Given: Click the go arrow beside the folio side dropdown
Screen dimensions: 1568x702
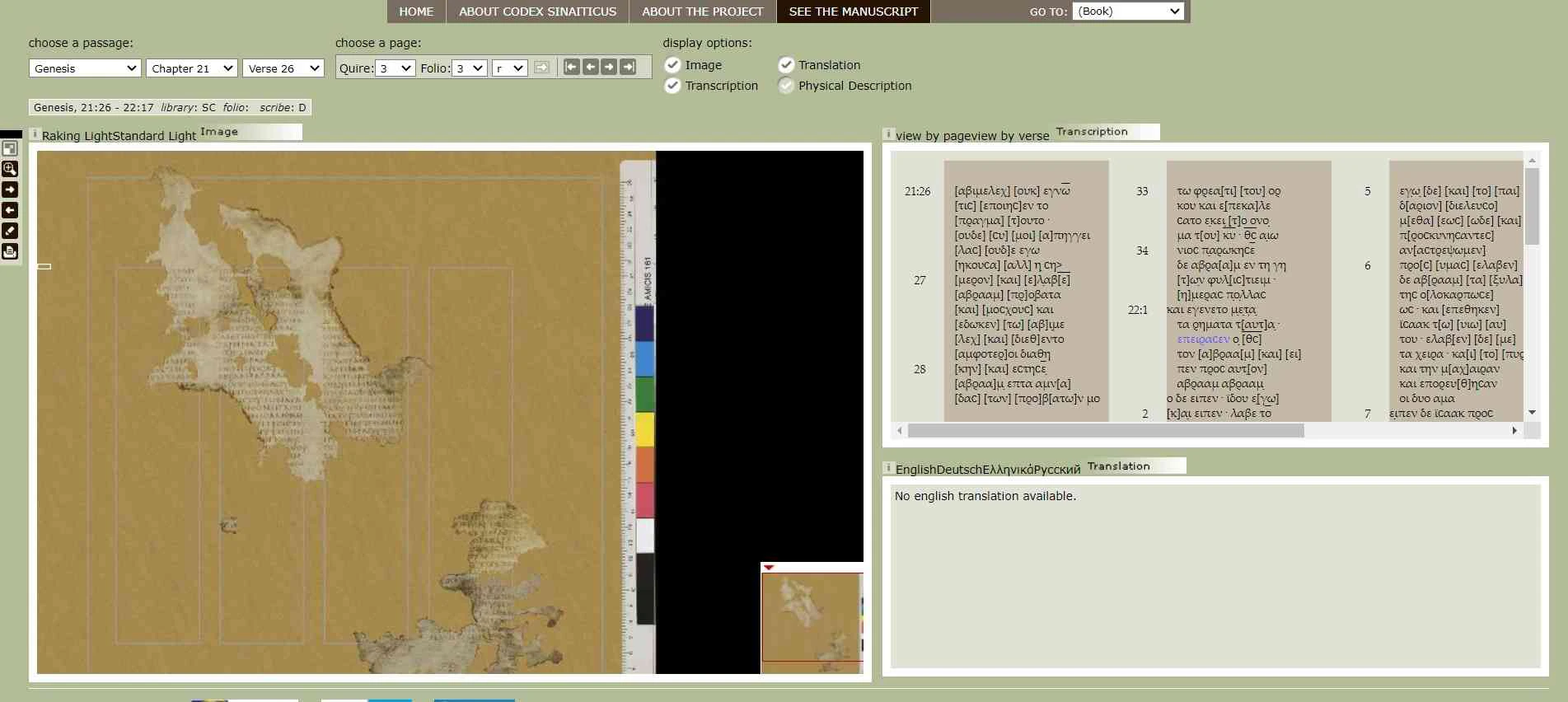Looking at the screenshot, I should coord(541,68).
